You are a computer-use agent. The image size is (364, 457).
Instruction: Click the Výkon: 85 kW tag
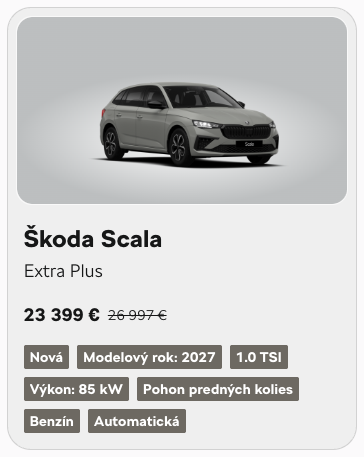(x=76, y=389)
